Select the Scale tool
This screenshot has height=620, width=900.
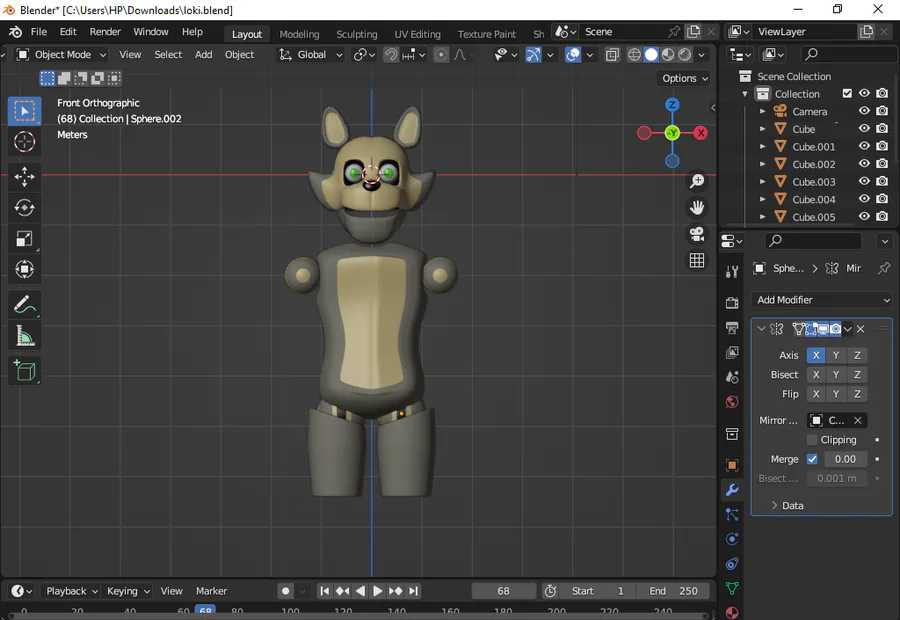tap(24, 238)
